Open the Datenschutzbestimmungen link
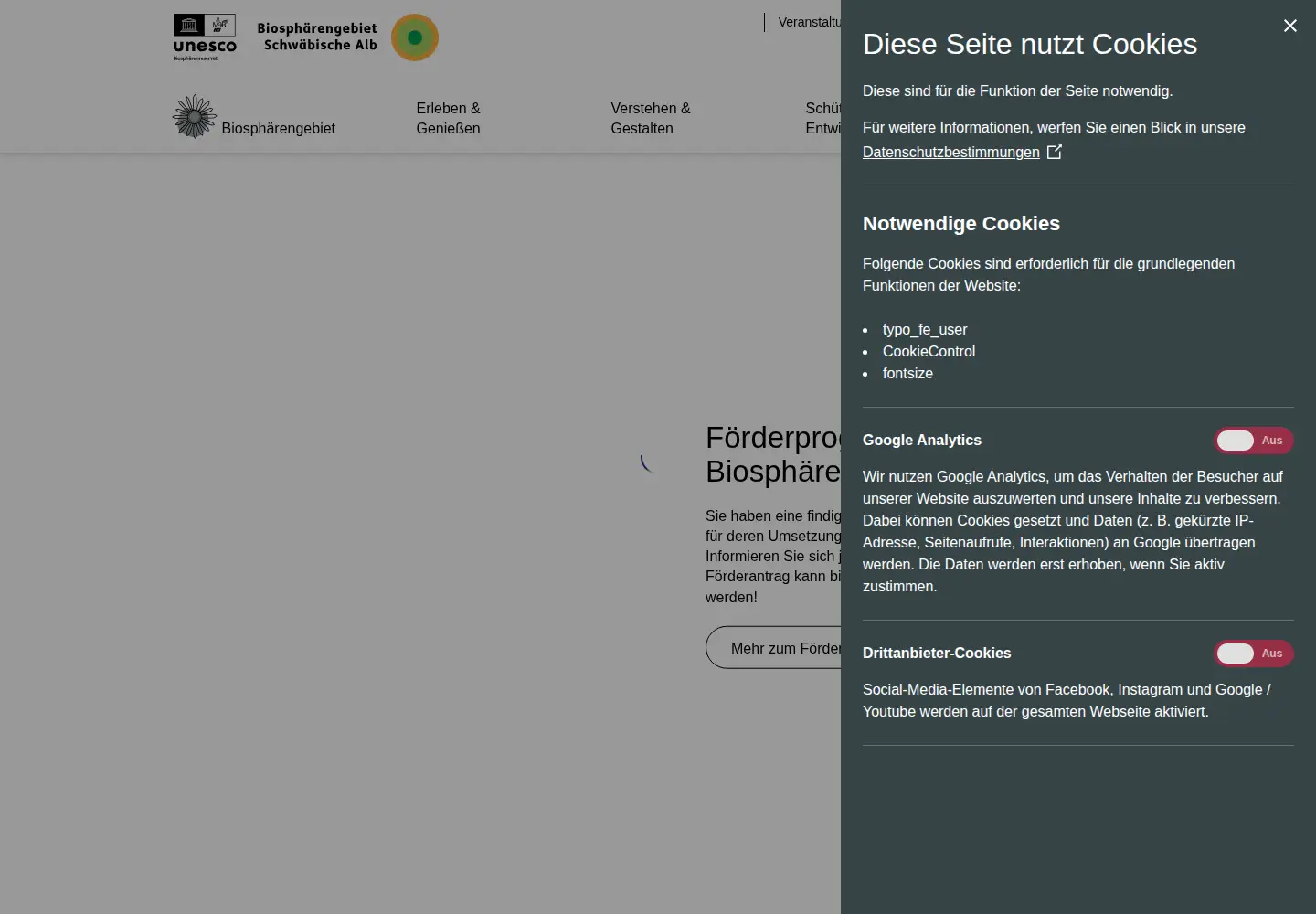Screen dimensions: 1316x914 tap(951, 152)
